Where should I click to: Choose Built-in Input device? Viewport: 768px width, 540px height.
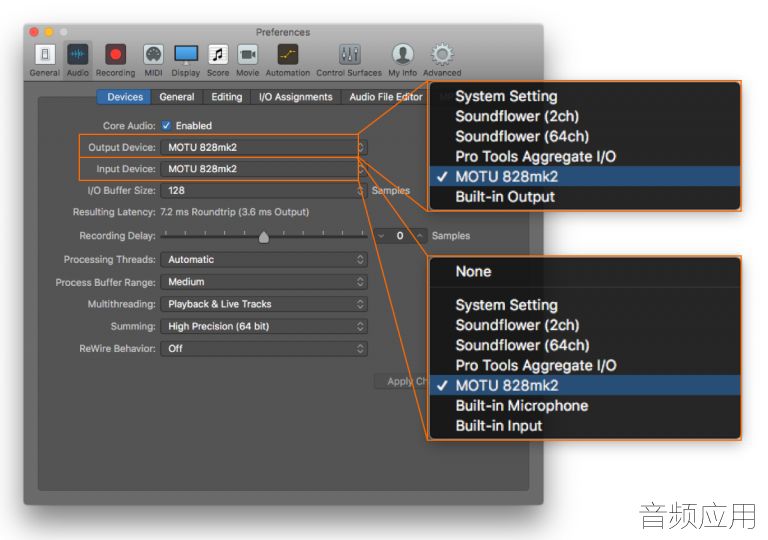585,425
